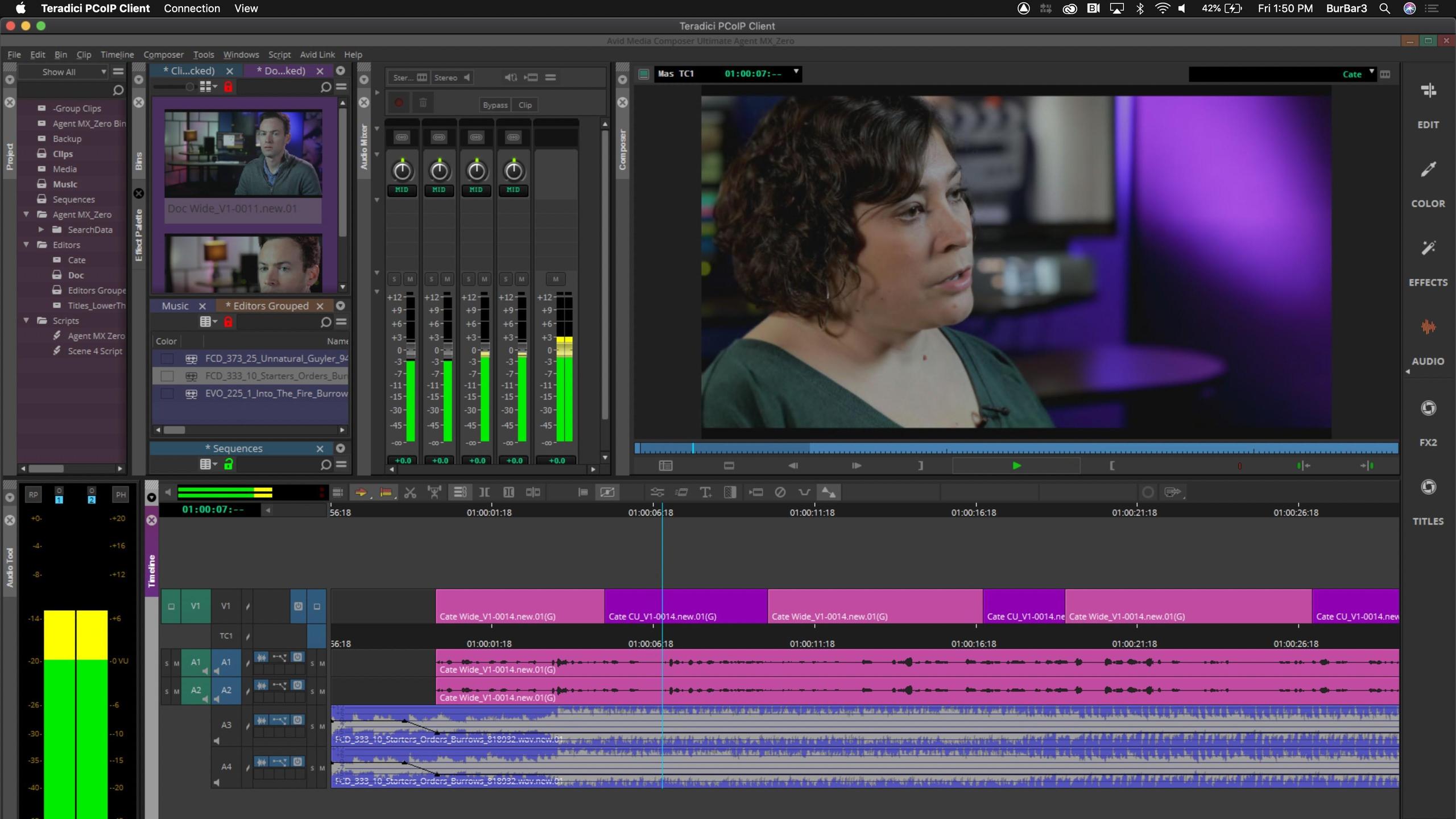1456x819 pixels.
Task: Click the yellow splice-in arrow icon
Action: 361,493
